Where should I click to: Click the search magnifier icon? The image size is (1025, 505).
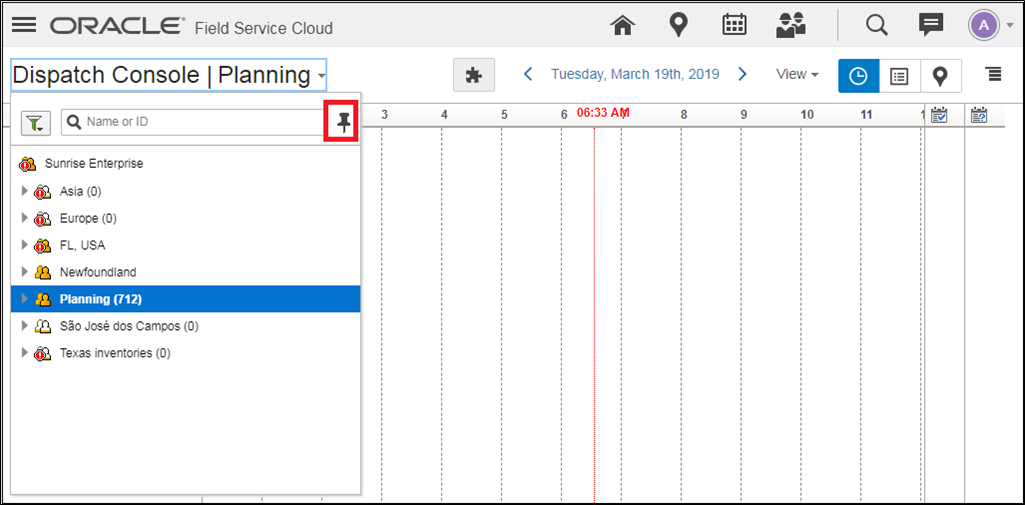coord(877,26)
